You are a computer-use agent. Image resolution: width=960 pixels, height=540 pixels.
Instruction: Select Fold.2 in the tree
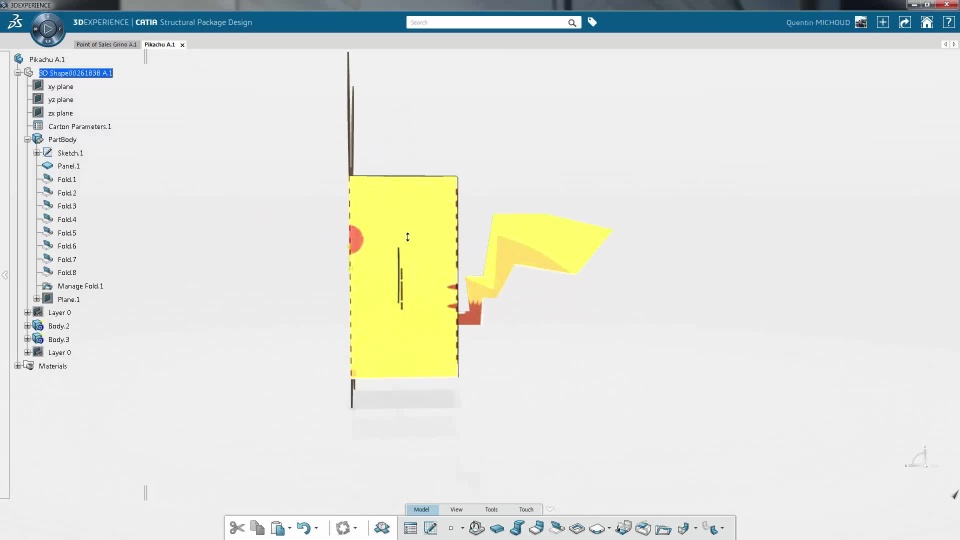point(67,193)
